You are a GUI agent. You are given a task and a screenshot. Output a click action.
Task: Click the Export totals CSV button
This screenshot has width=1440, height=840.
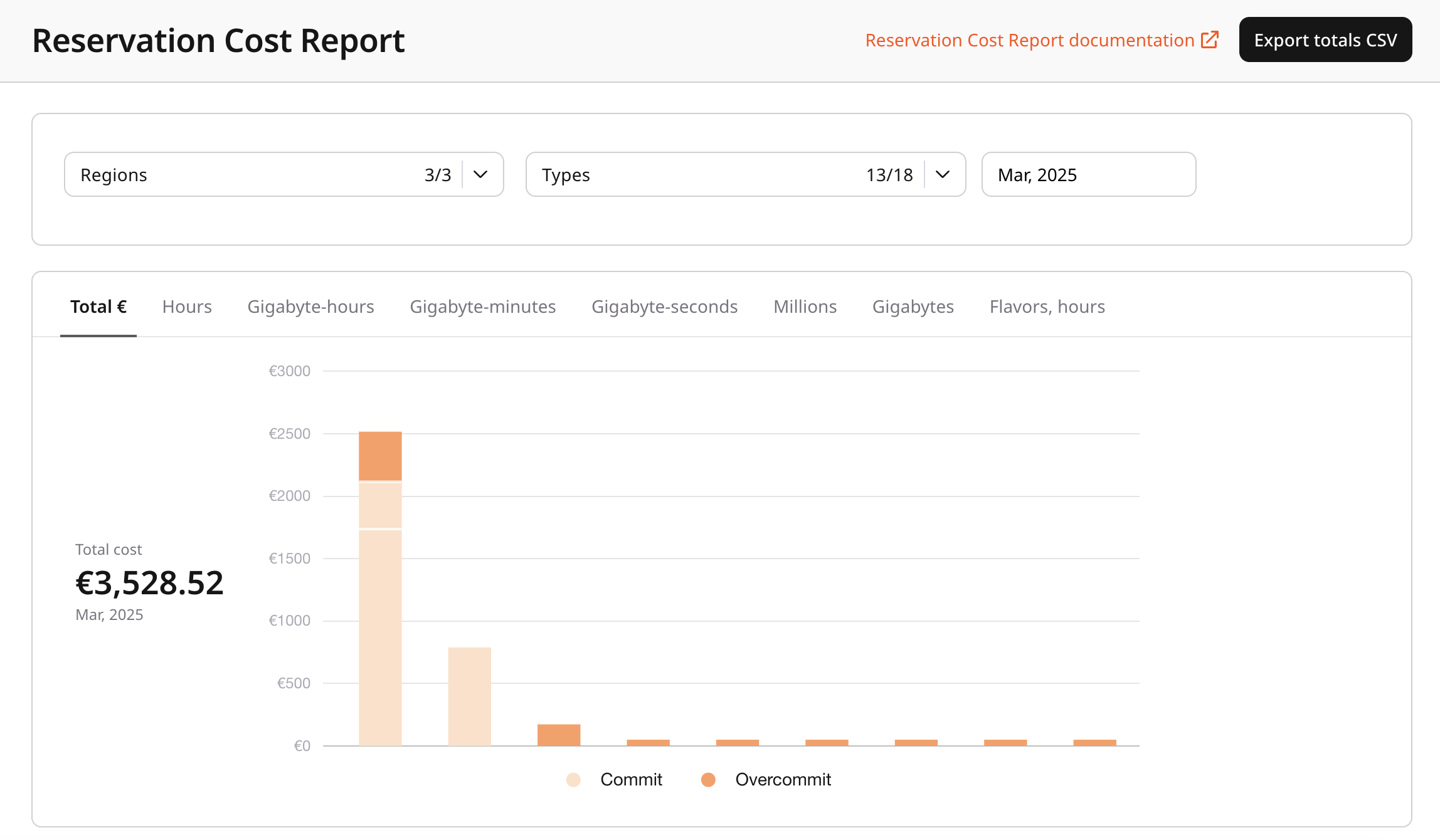pos(1325,39)
